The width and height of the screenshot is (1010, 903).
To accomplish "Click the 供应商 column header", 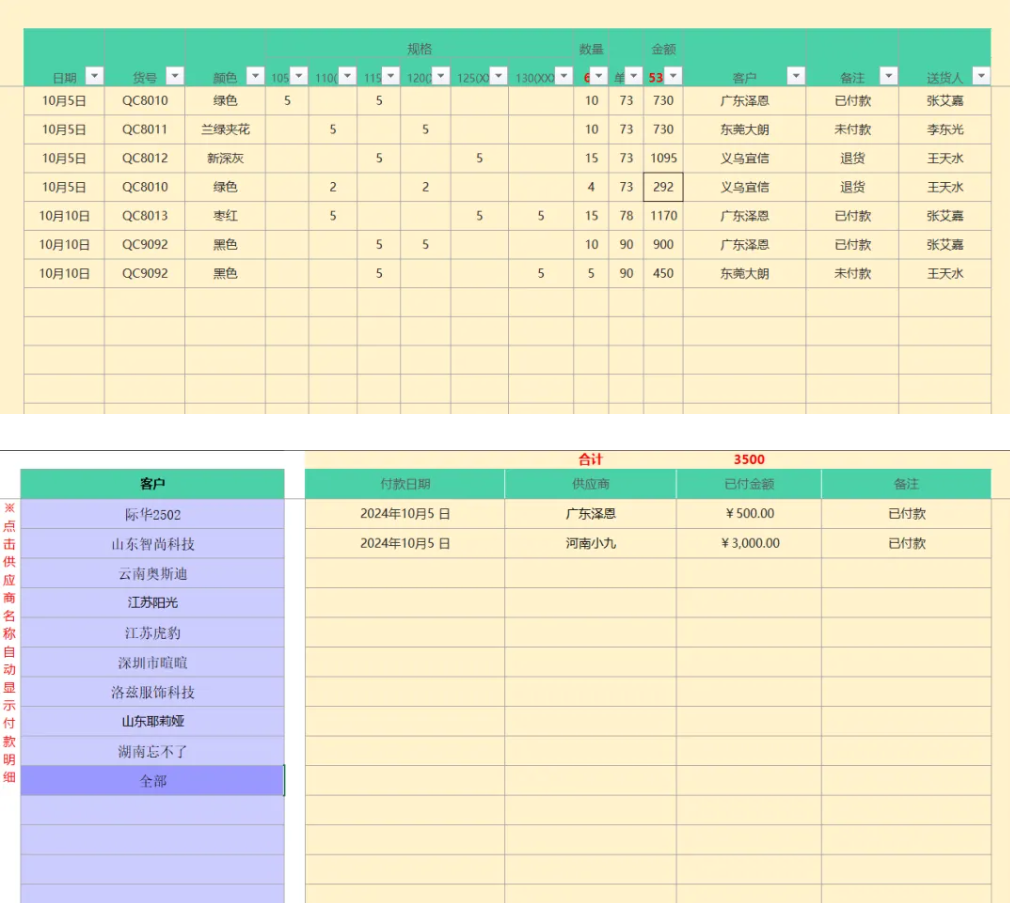I will pos(591,484).
